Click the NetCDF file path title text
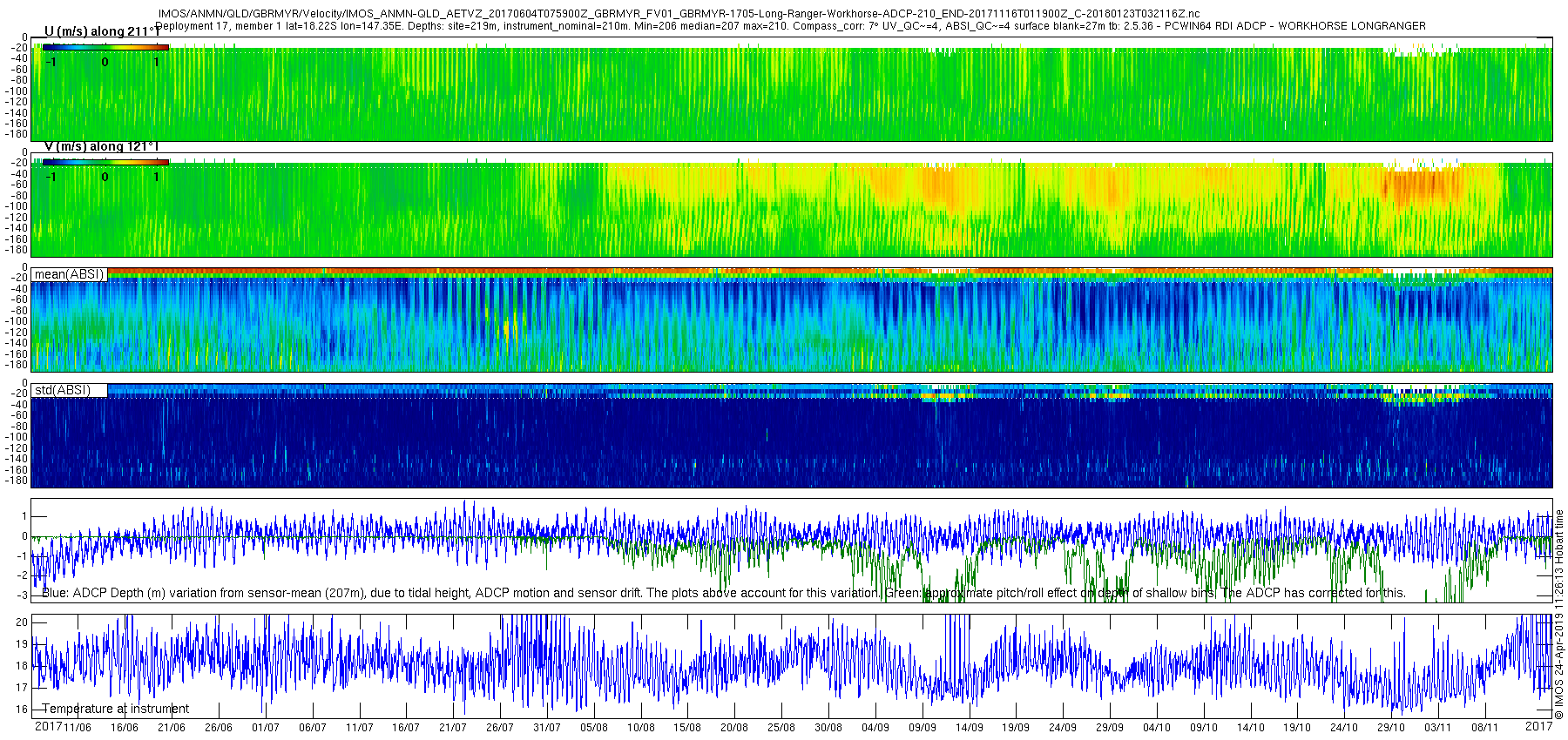The image size is (1568, 740). coord(679,14)
